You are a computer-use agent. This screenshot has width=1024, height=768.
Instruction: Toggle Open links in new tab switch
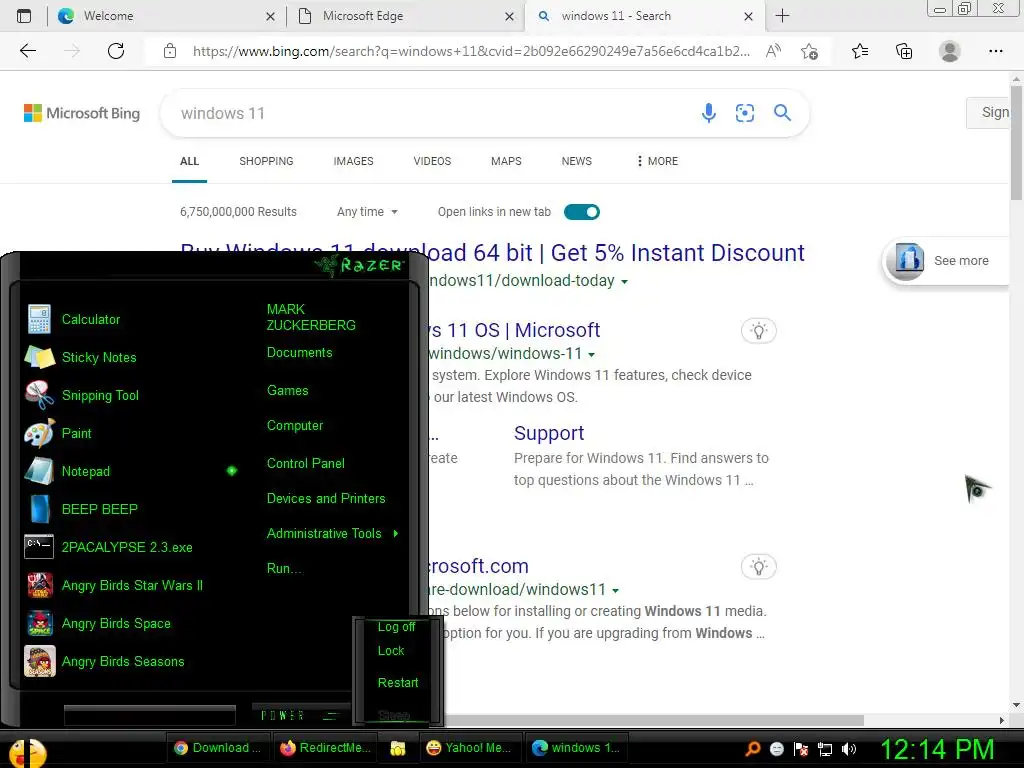click(x=581, y=212)
